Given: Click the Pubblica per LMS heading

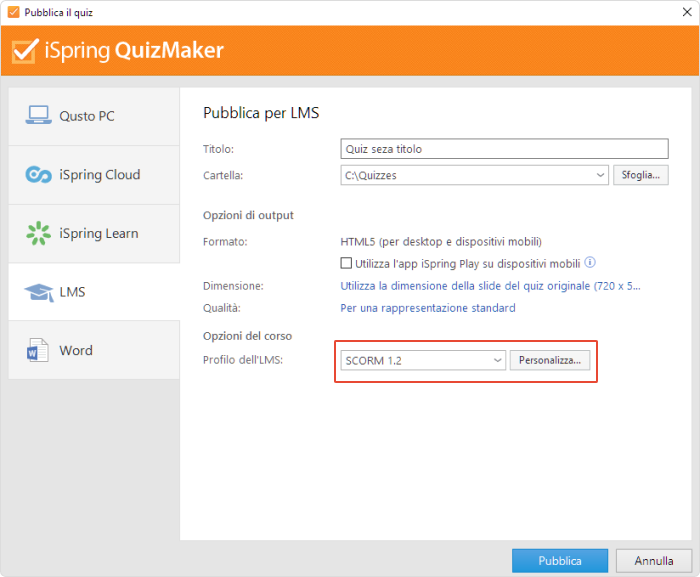Looking at the screenshot, I should 261,113.
